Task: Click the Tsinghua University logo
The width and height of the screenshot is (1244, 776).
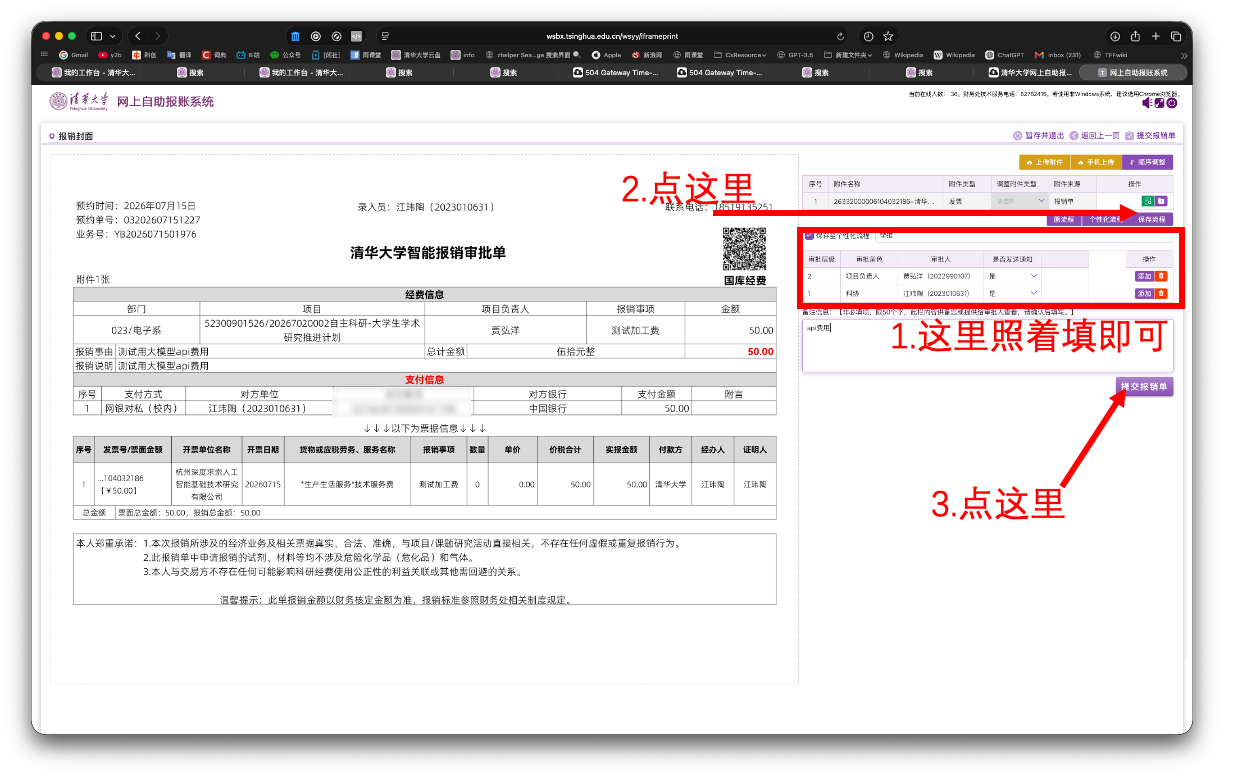Action: coord(79,102)
